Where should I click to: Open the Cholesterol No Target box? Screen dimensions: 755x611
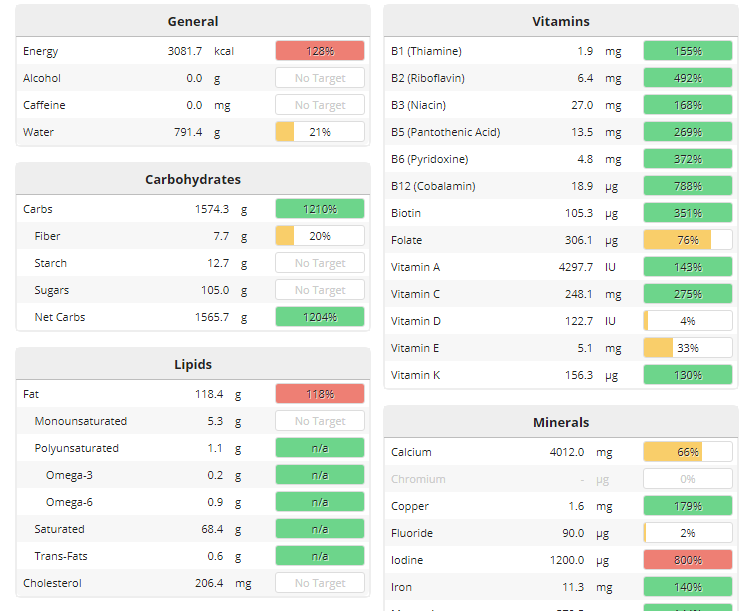point(320,583)
